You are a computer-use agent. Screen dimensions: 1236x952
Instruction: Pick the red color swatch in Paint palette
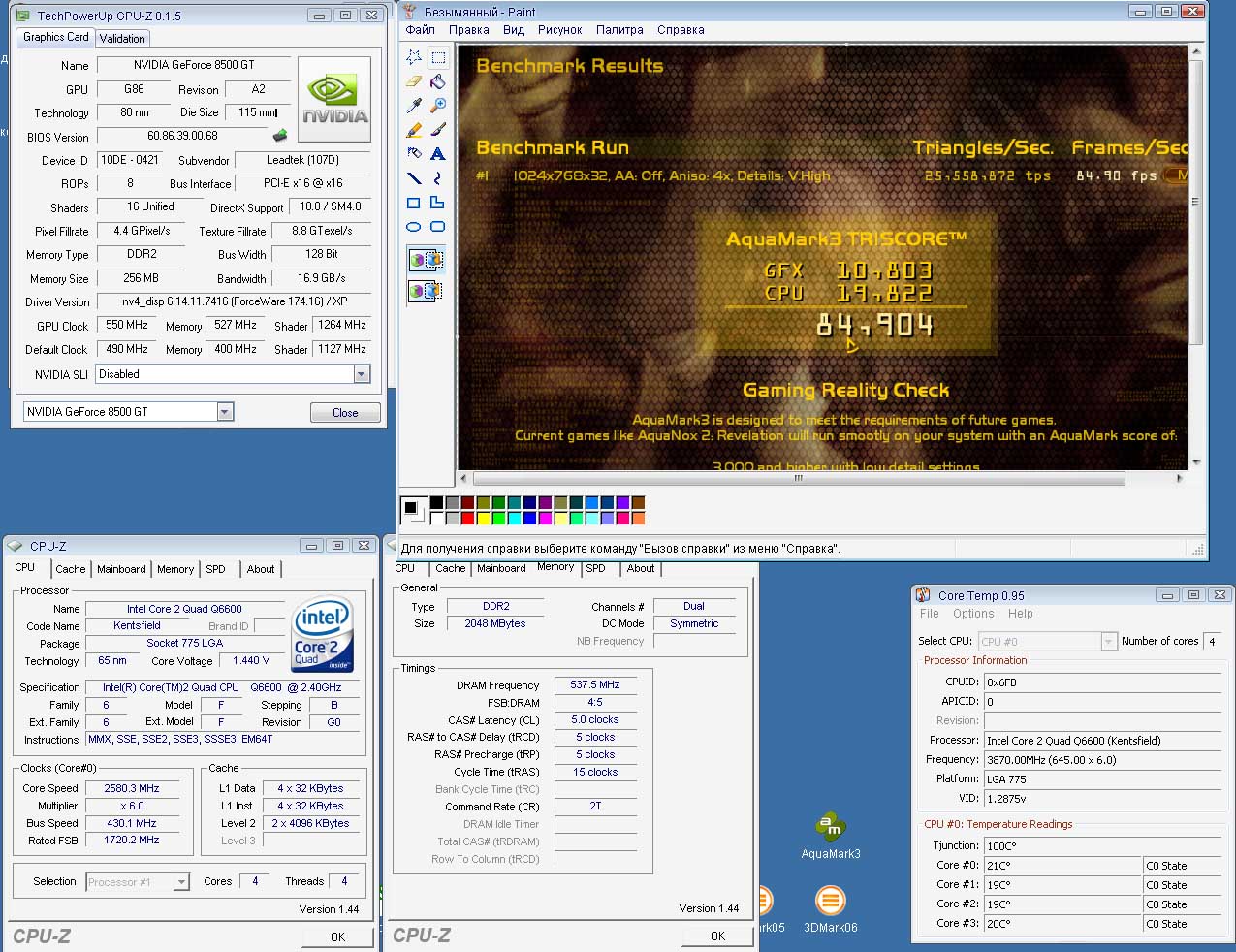pos(468,519)
